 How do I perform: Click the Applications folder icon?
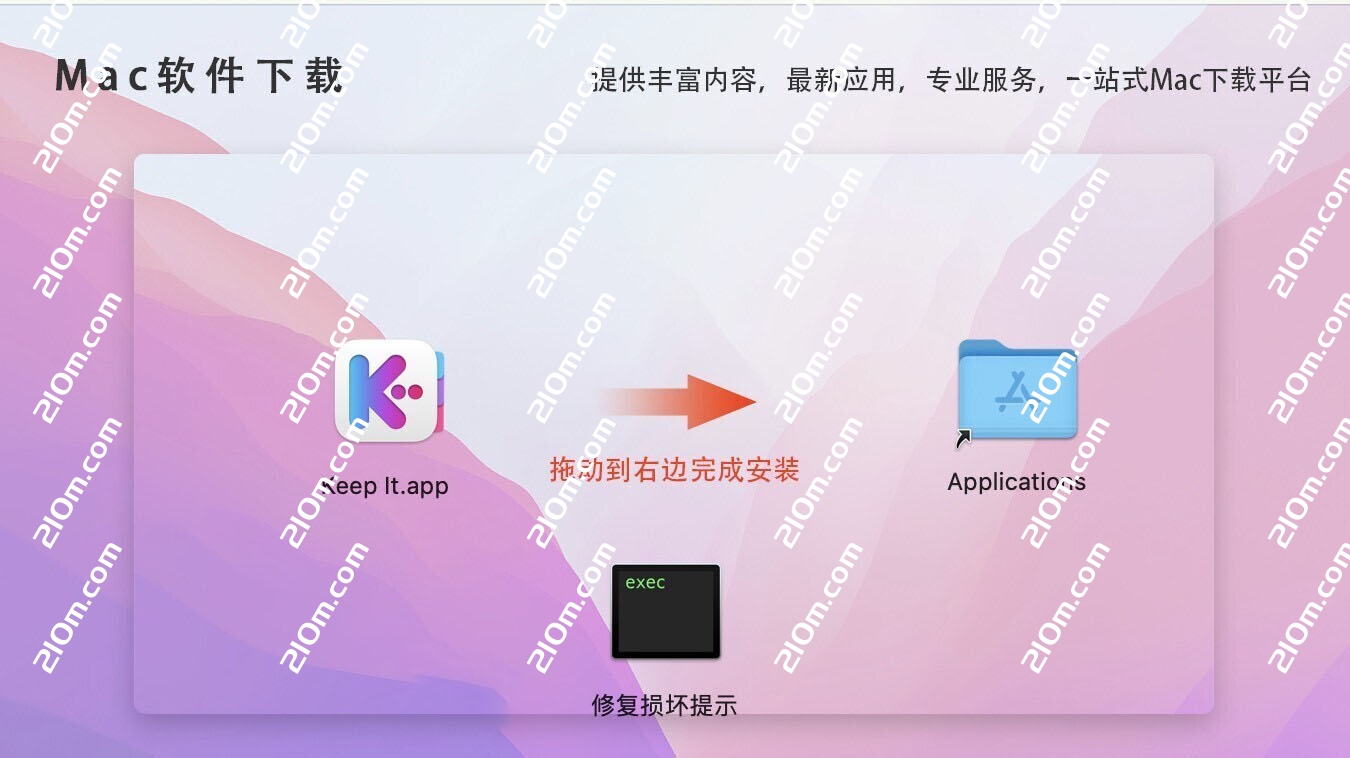(x=1017, y=390)
